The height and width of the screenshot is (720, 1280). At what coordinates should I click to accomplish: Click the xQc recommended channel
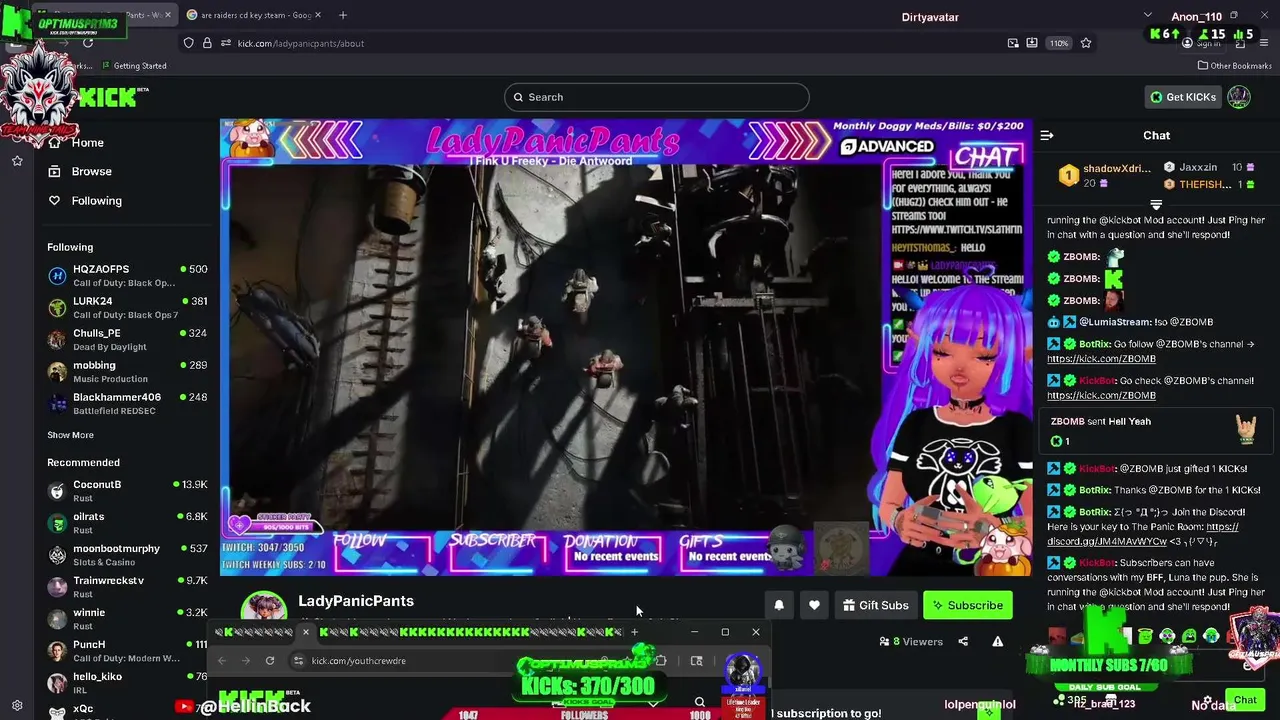click(127, 710)
